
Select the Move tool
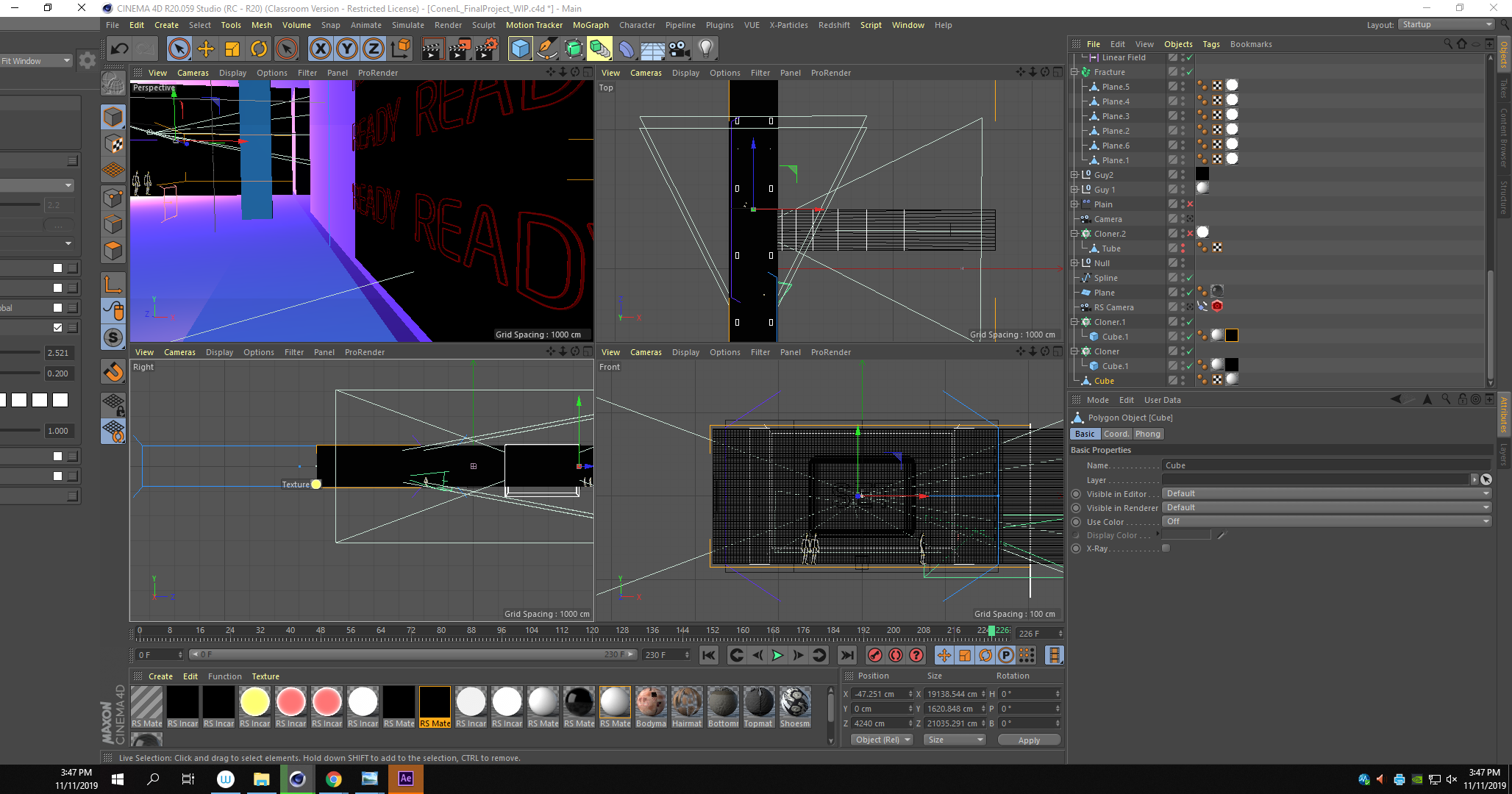pos(206,49)
